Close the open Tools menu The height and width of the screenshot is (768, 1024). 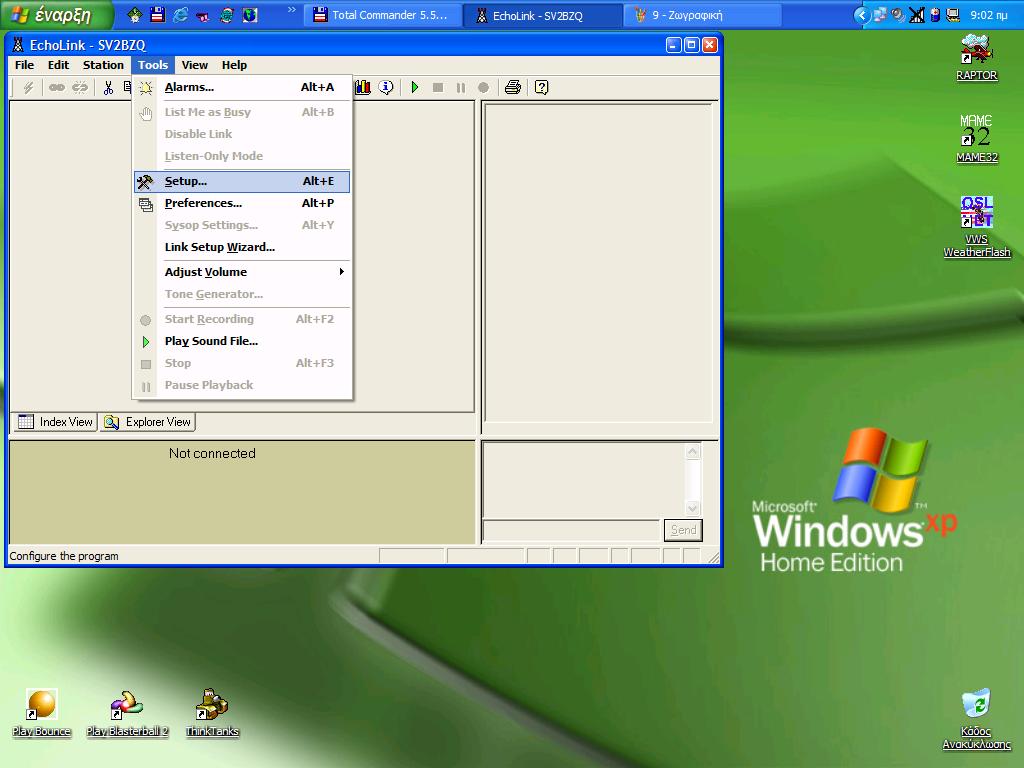(153, 65)
